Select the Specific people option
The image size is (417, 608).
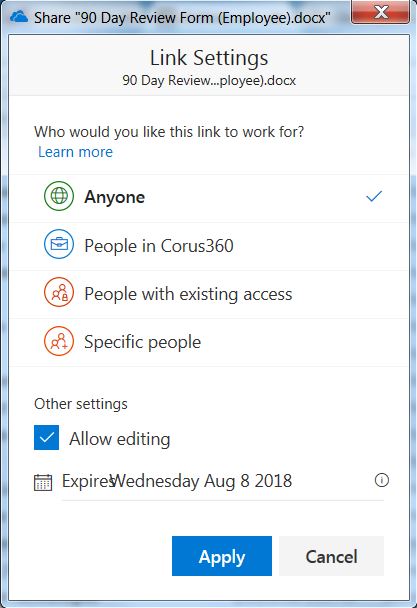(x=209, y=342)
